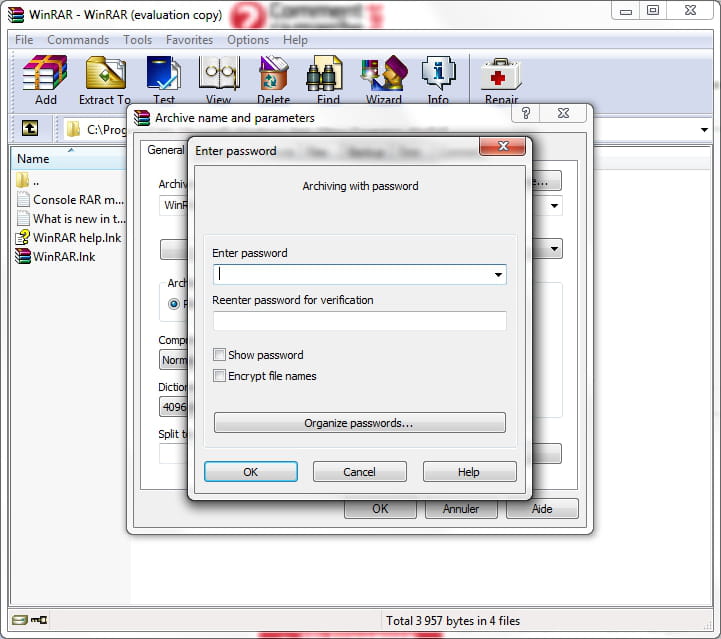Click the Test archive toolbar icon

pos(163,73)
